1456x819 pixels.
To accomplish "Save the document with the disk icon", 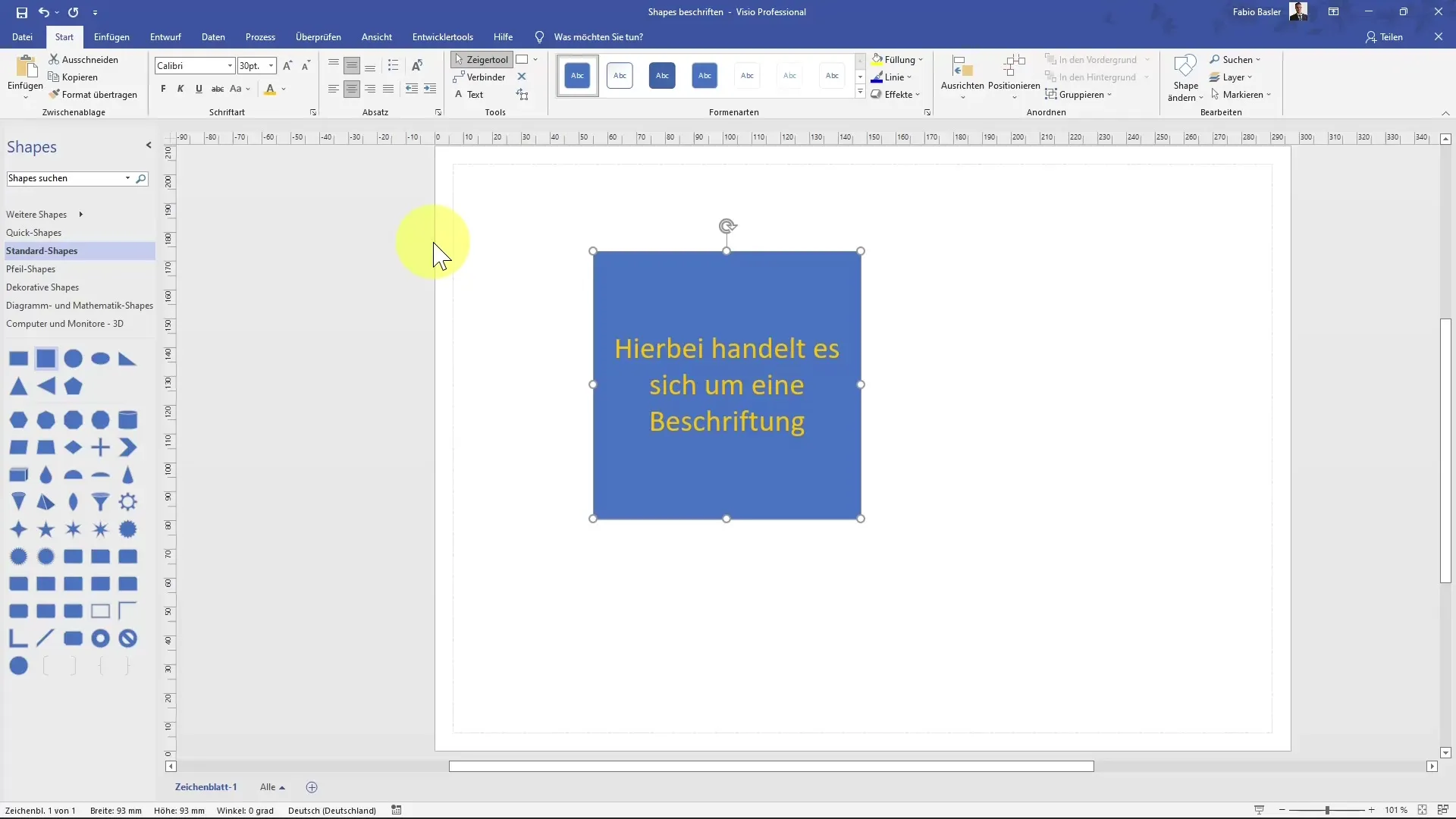I will (x=21, y=12).
